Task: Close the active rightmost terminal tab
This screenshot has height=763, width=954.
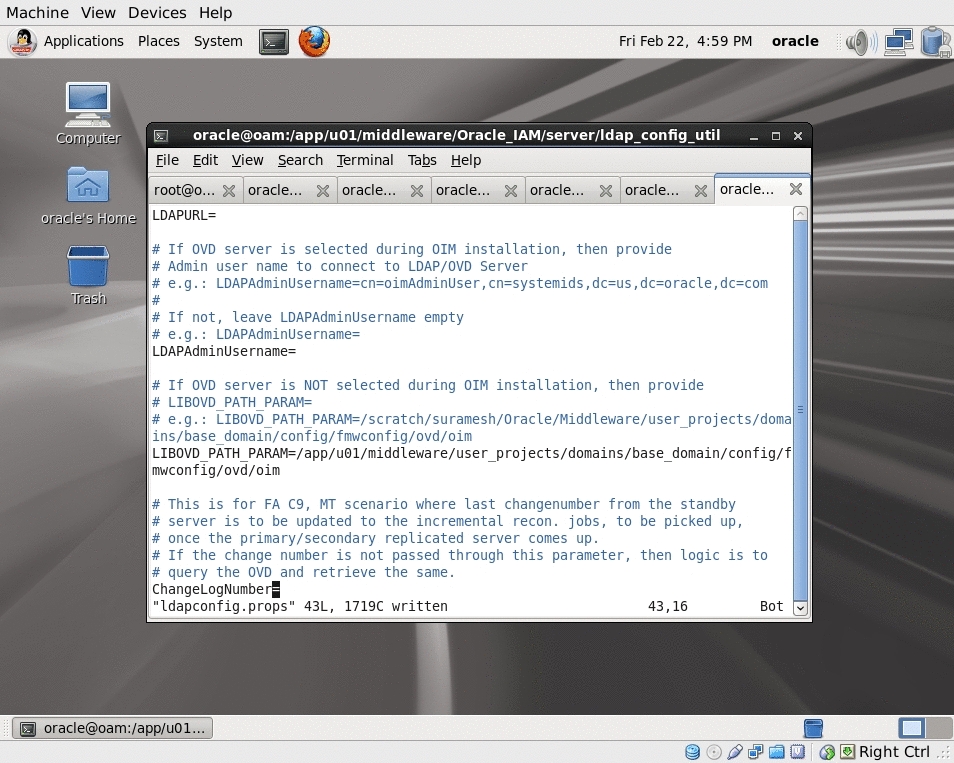Action: [796, 189]
